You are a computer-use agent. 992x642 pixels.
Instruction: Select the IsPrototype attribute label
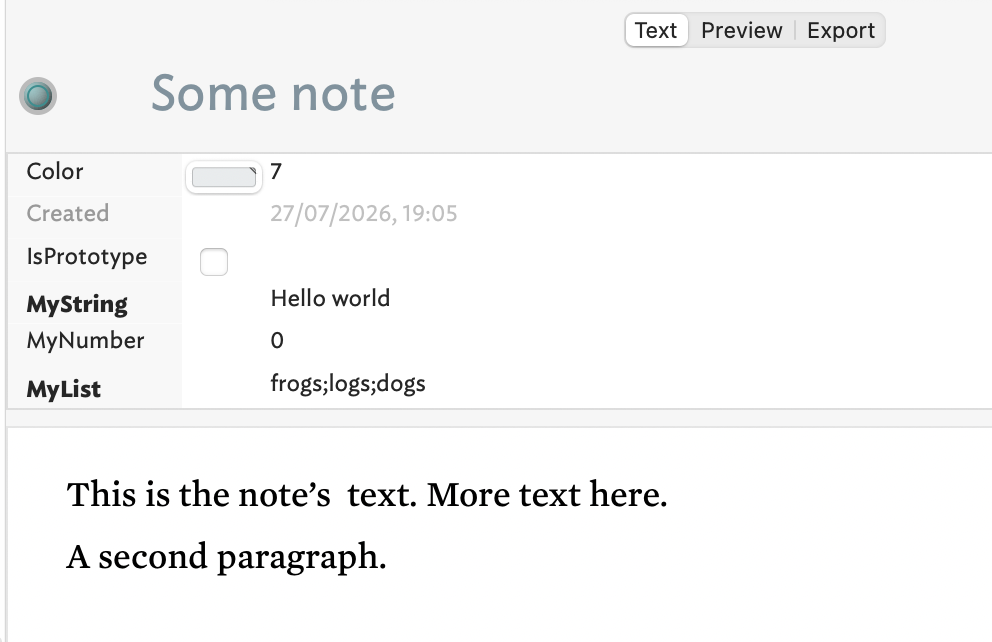pos(87,257)
